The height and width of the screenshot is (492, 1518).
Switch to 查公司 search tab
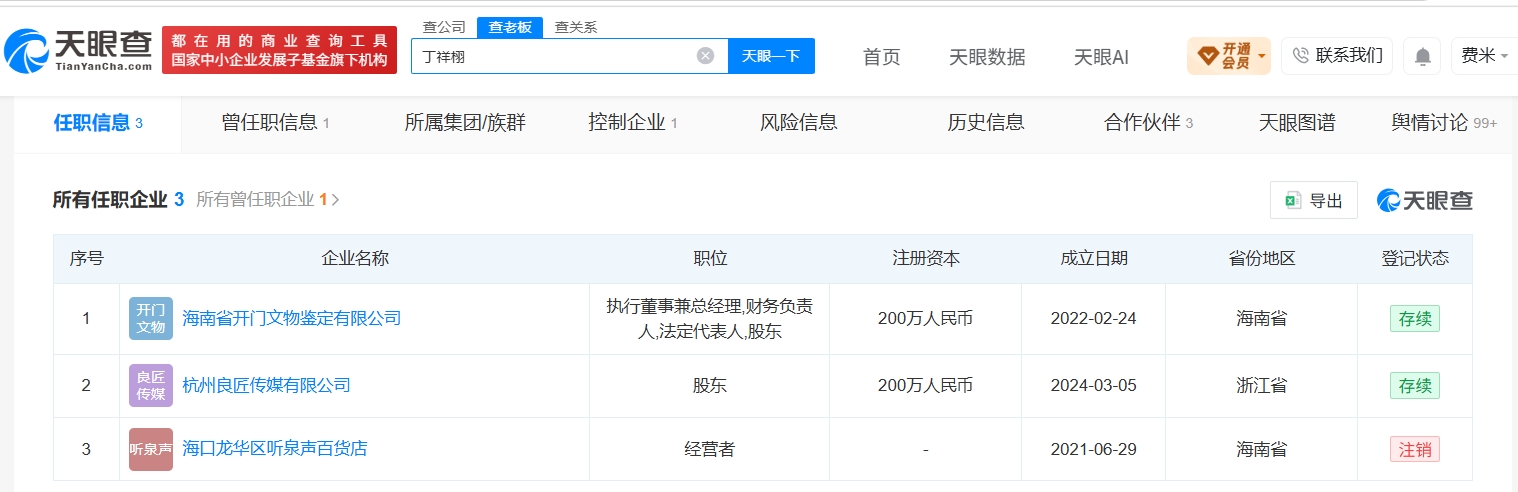click(x=444, y=27)
